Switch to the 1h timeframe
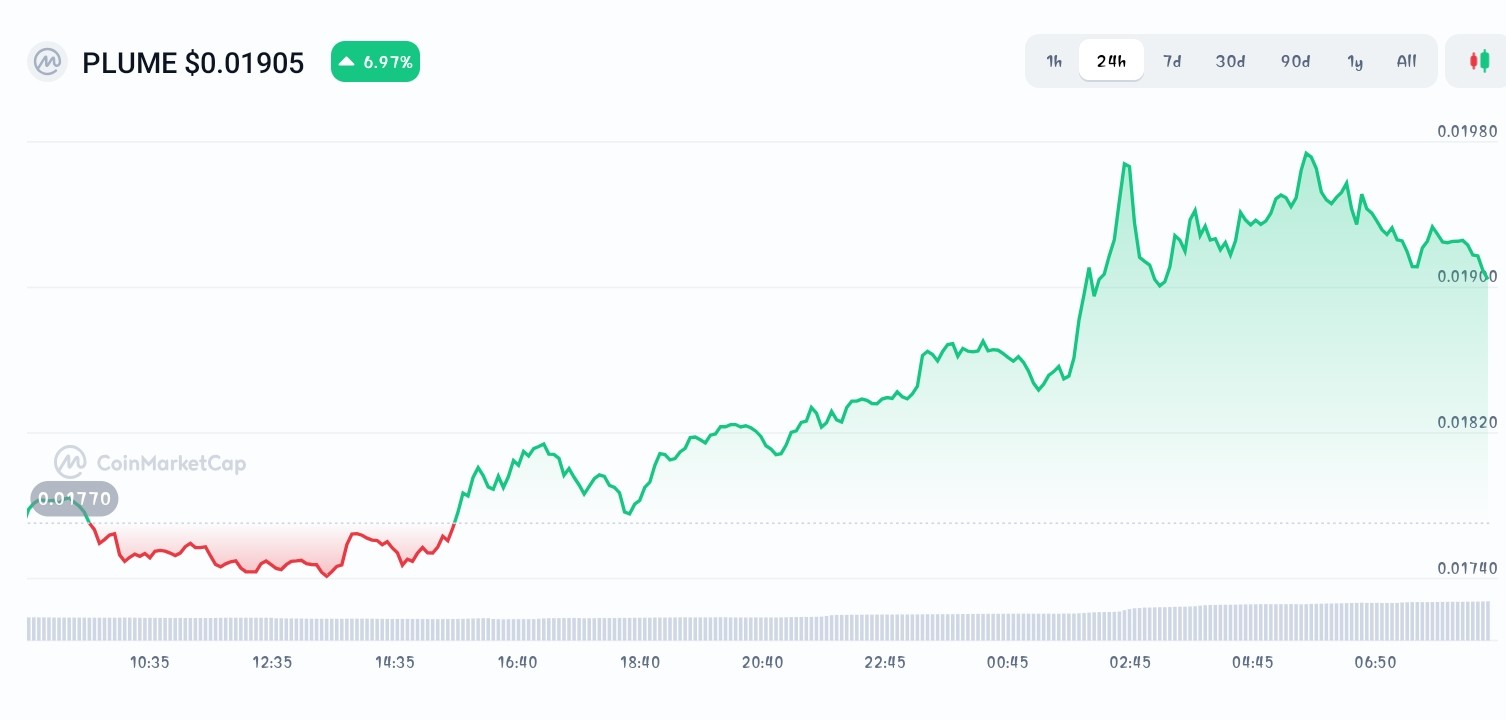This screenshot has width=1506, height=720. pyautogui.click(x=1052, y=61)
